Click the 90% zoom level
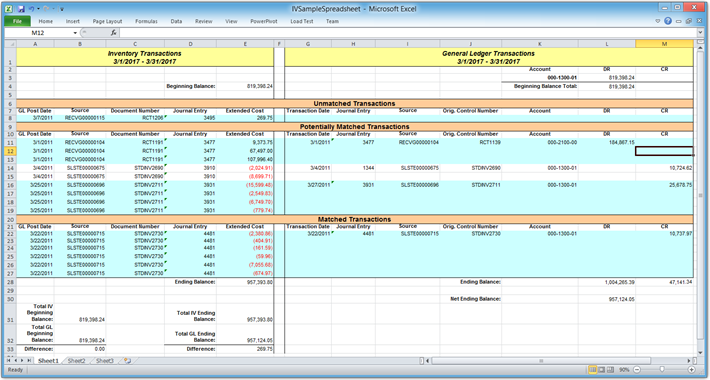Viewport: 710px width, 380px height. point(624,370)
